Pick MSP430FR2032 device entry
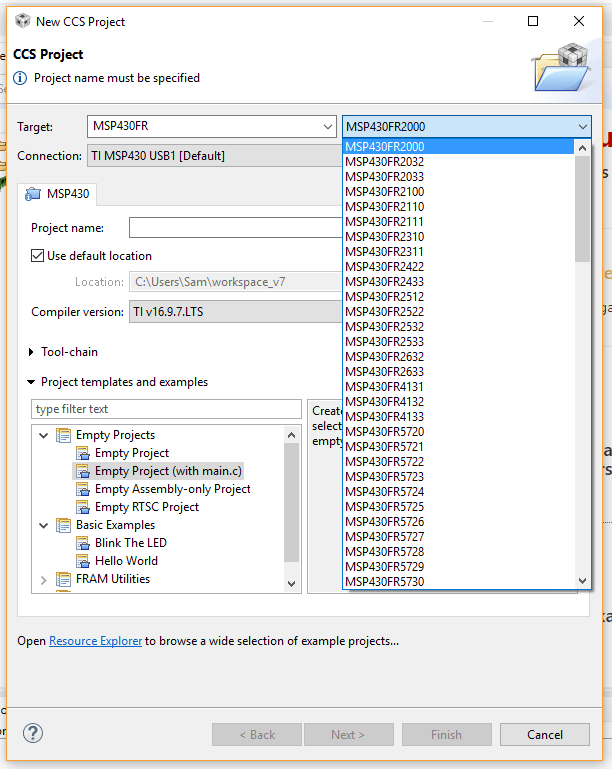The width and height of the screenshot is (612, 769). coord(459,161)
